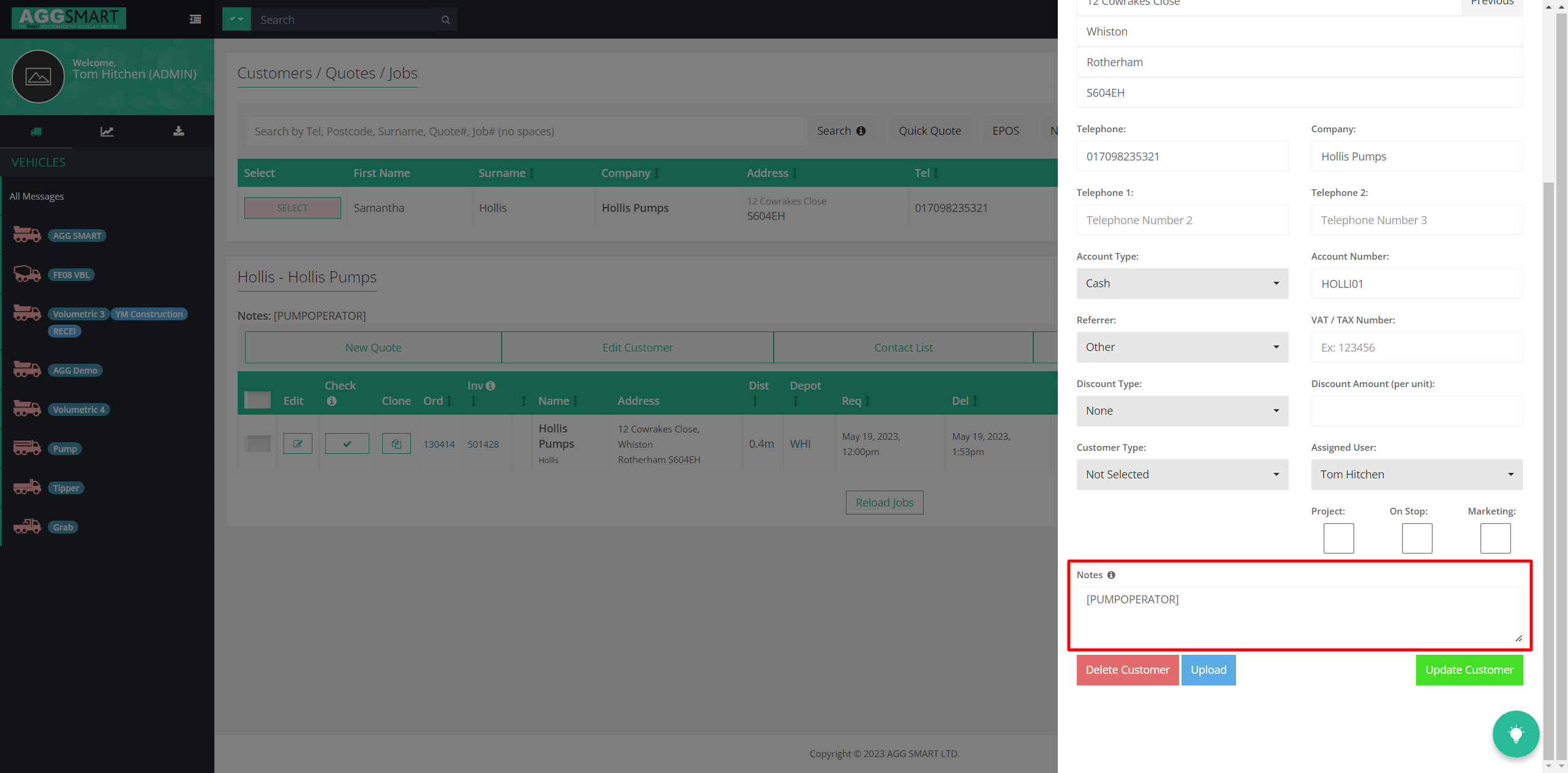
Task: Select the AGG SMART vehicle truck icon
Action: click(27, 235)
